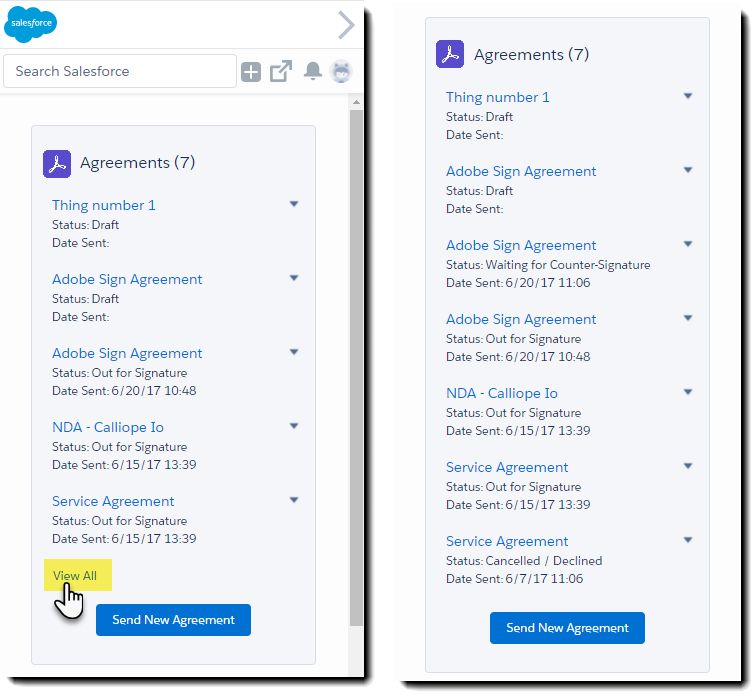
Task: Click the scroll up arrow on left panel scrollbar
Action: point(356,102)
